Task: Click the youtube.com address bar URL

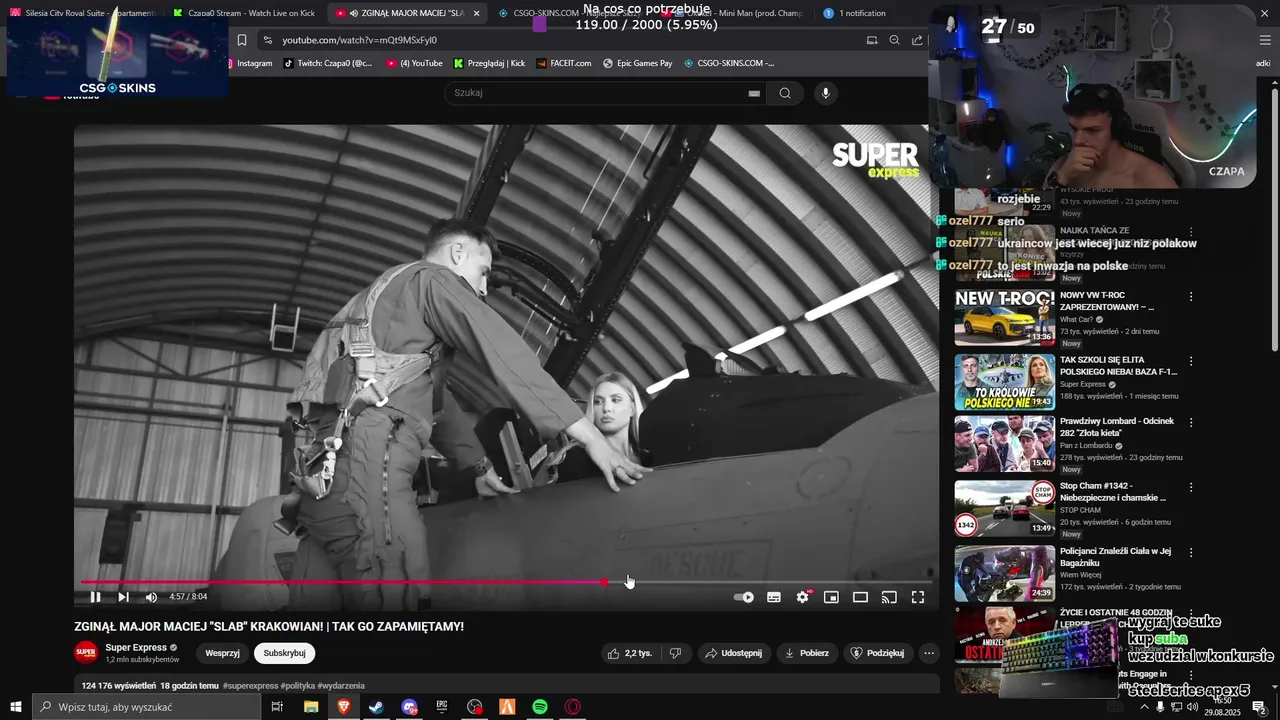Action: 359,40
